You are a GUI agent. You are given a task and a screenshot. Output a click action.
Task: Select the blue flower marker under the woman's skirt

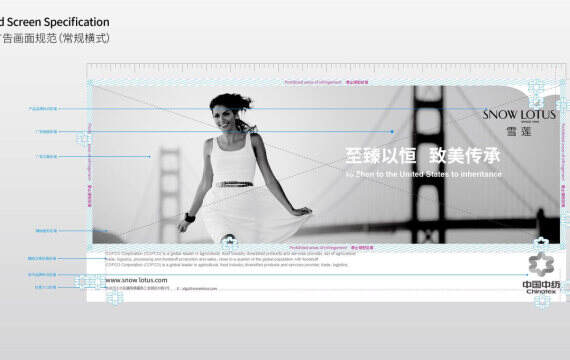pyautogui.click(x=229, y=241)
